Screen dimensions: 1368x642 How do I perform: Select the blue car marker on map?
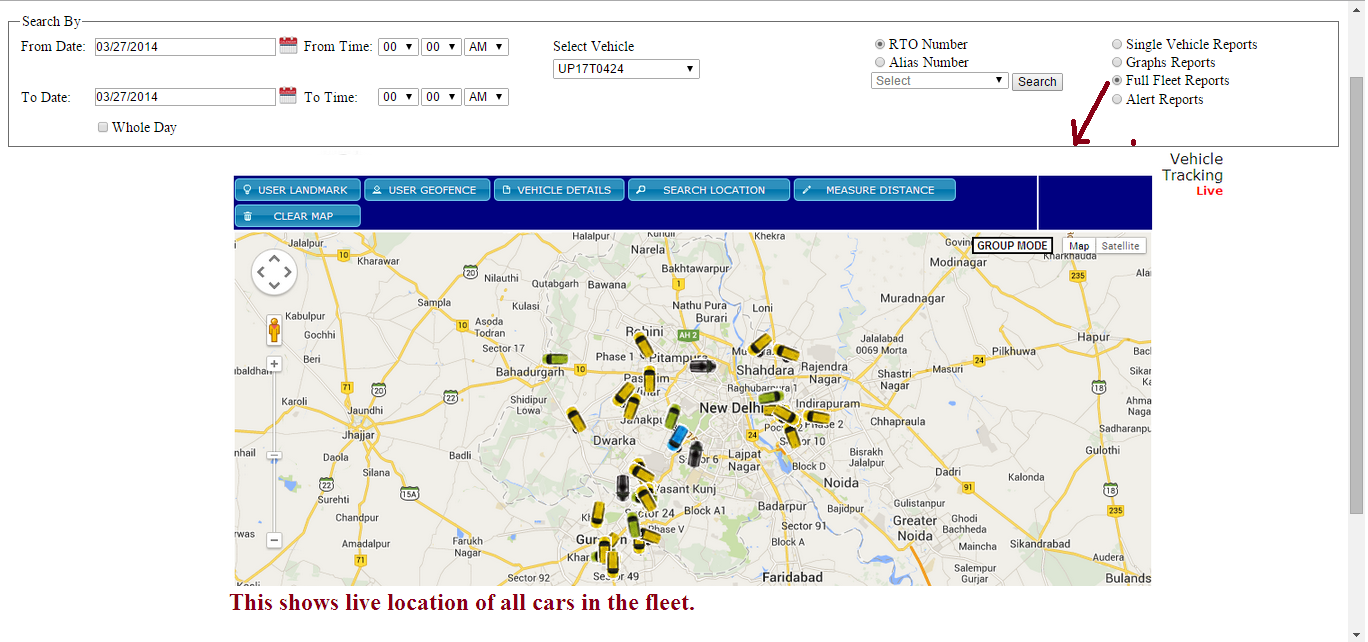pos(677,437)
